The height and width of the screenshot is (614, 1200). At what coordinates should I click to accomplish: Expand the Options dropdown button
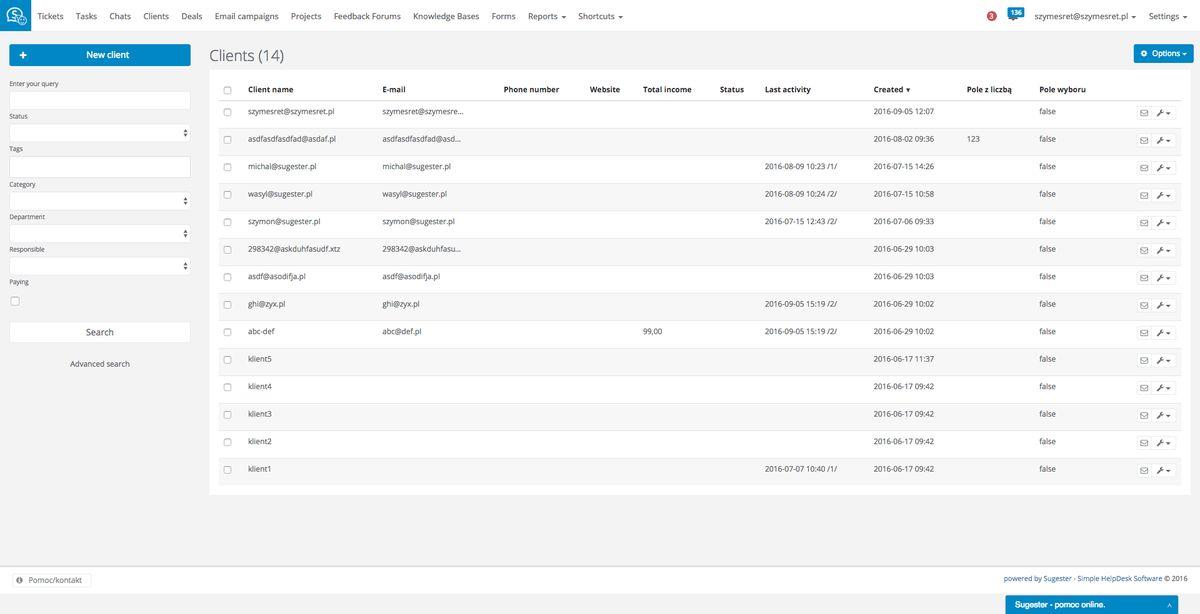pyautogui.click(x=1163, y=54)
